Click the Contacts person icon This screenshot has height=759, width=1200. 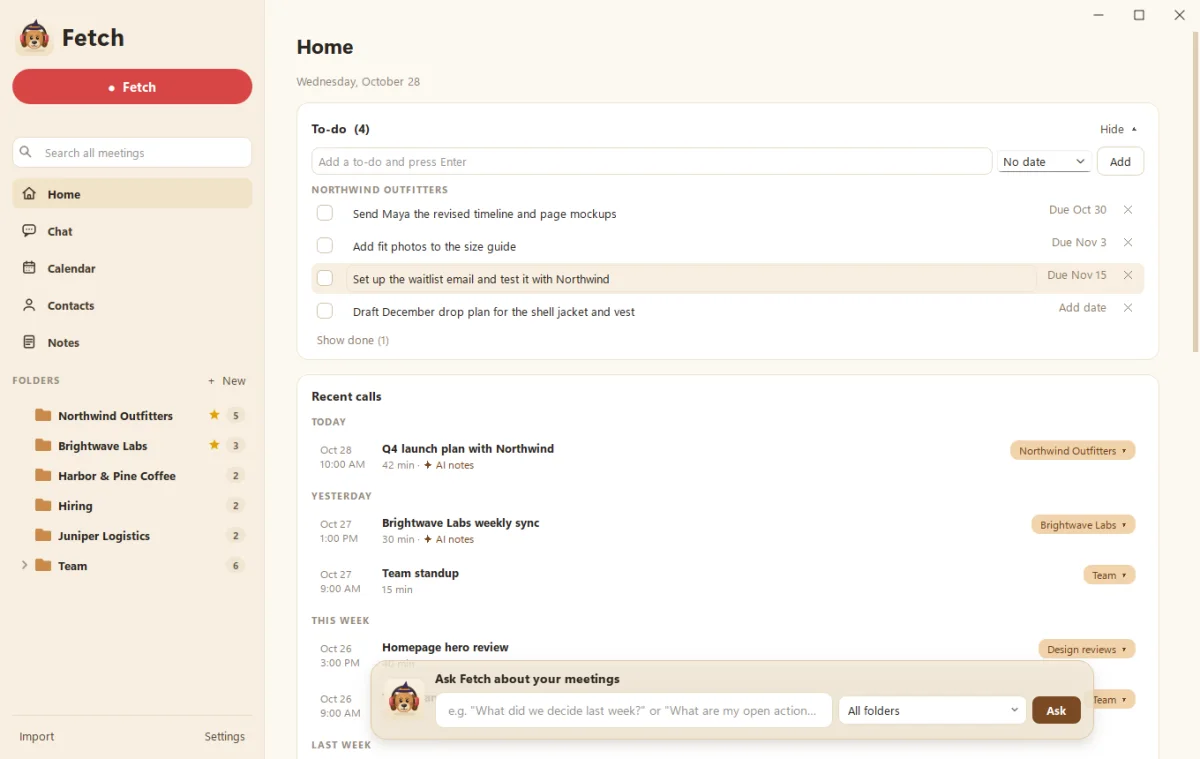point(29,305)
